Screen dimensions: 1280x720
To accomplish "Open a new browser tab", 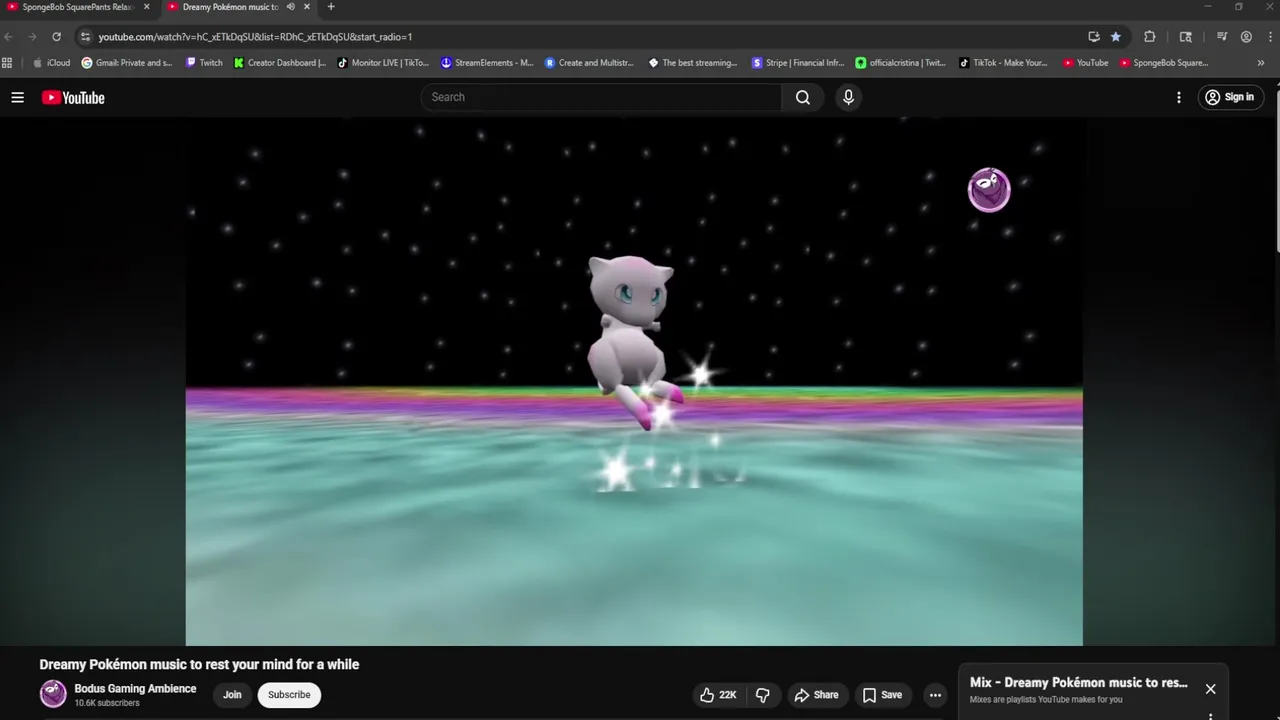I will (331, 7).
